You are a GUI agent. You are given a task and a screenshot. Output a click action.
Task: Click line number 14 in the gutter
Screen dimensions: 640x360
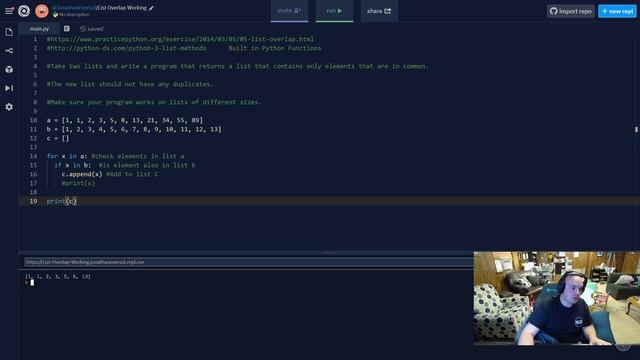pos(33,156)
